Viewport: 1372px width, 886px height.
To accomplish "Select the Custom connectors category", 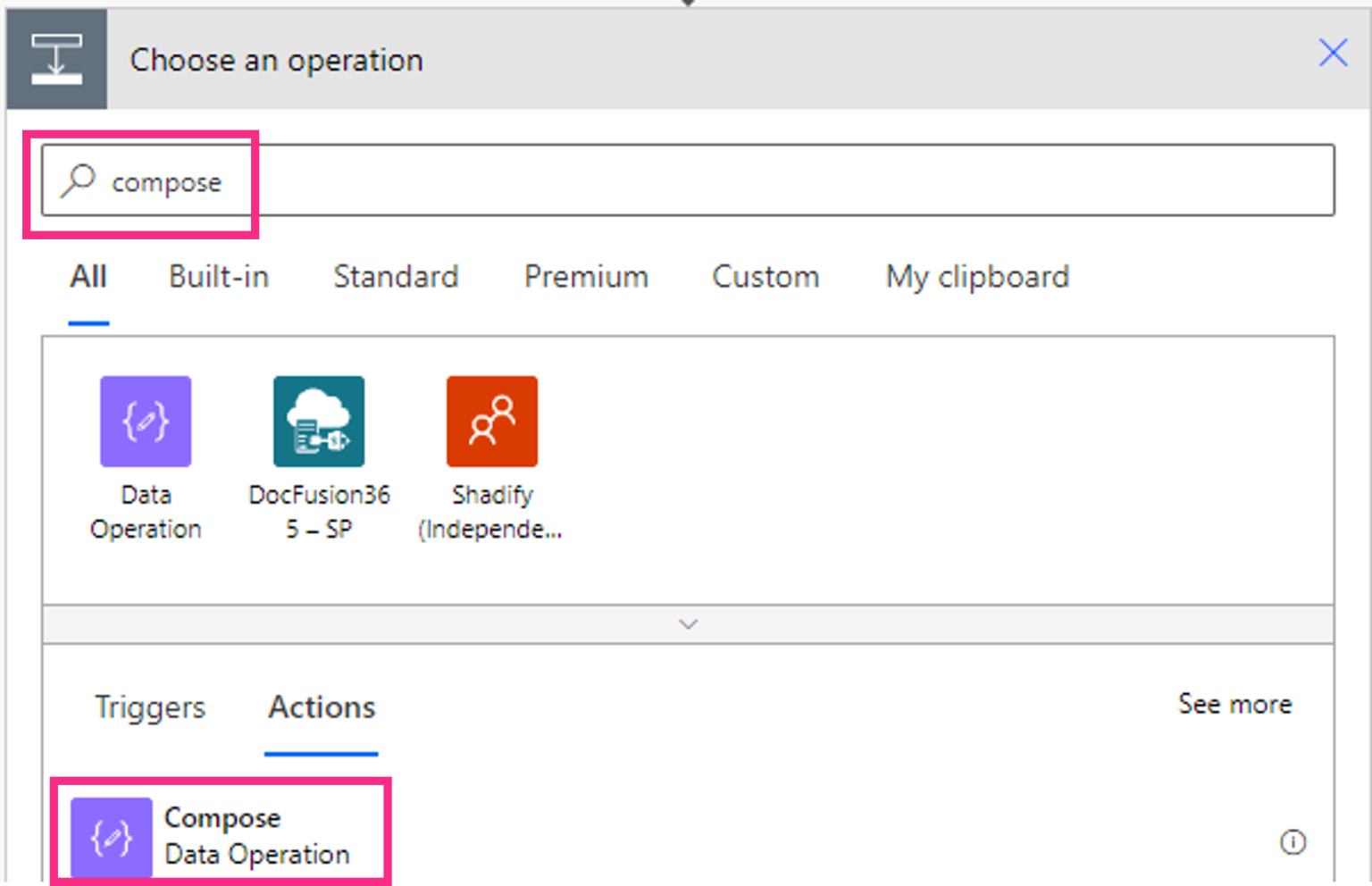I will pyautogui.click(x=765, y=277).
